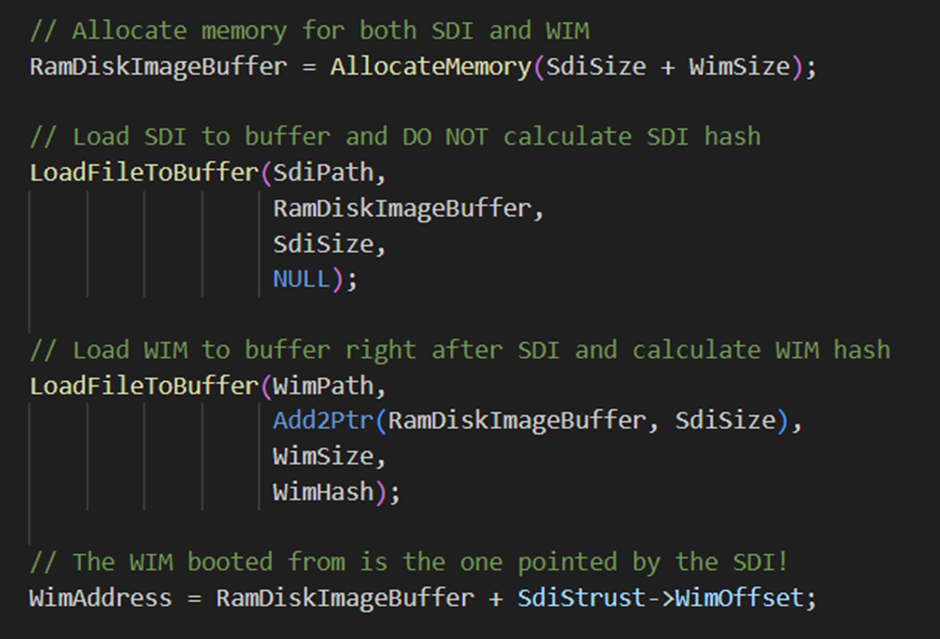Click the WimHash argument
Screen dimensions: 940x639
pos(323,492)
